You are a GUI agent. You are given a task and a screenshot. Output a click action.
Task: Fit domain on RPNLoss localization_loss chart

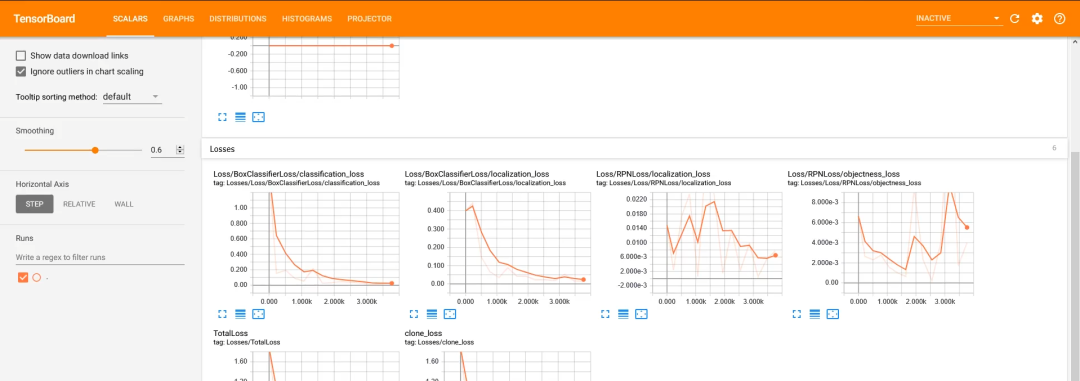(x=641, y=313)
